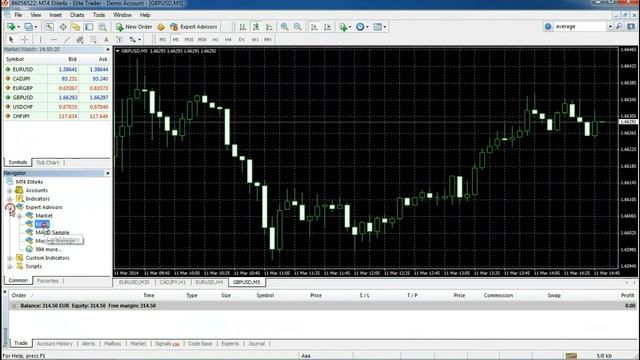Open the periods clock icon

coord(360,27)
